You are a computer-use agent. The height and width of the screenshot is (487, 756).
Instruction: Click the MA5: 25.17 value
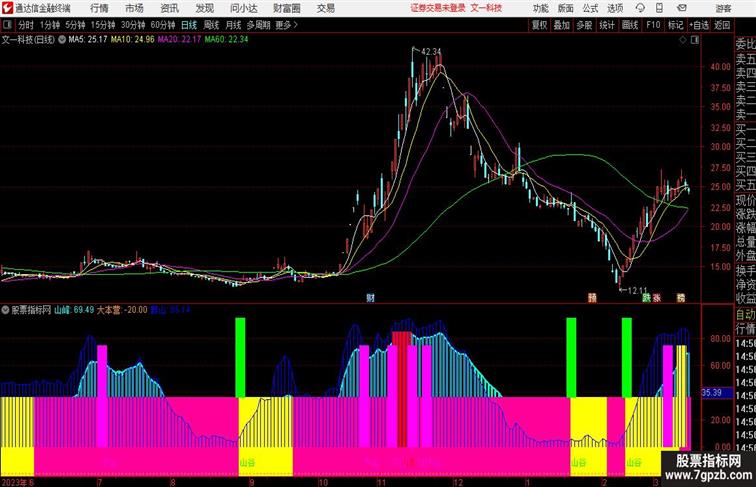[x=88, y=40]
